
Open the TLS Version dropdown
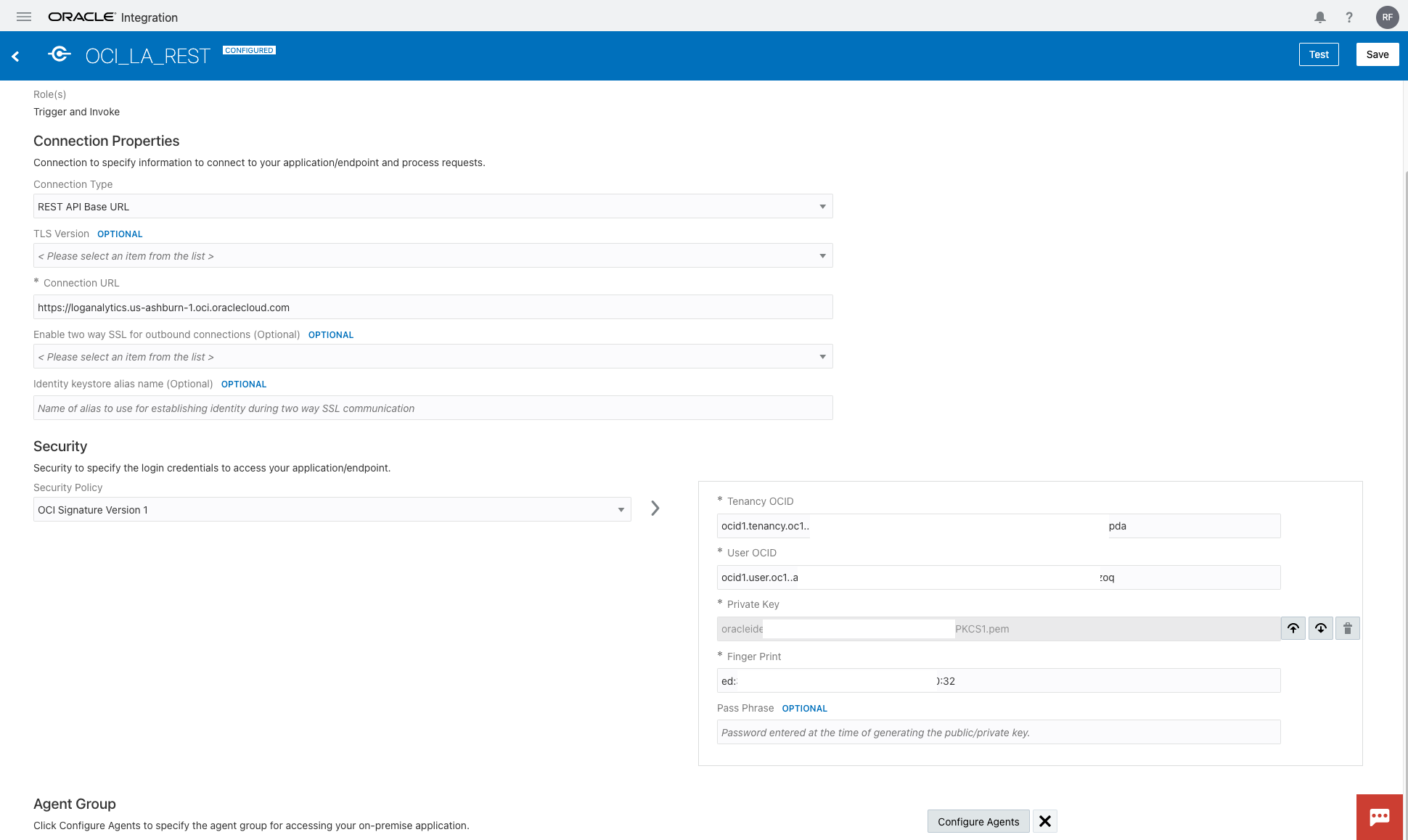point(822,255)
